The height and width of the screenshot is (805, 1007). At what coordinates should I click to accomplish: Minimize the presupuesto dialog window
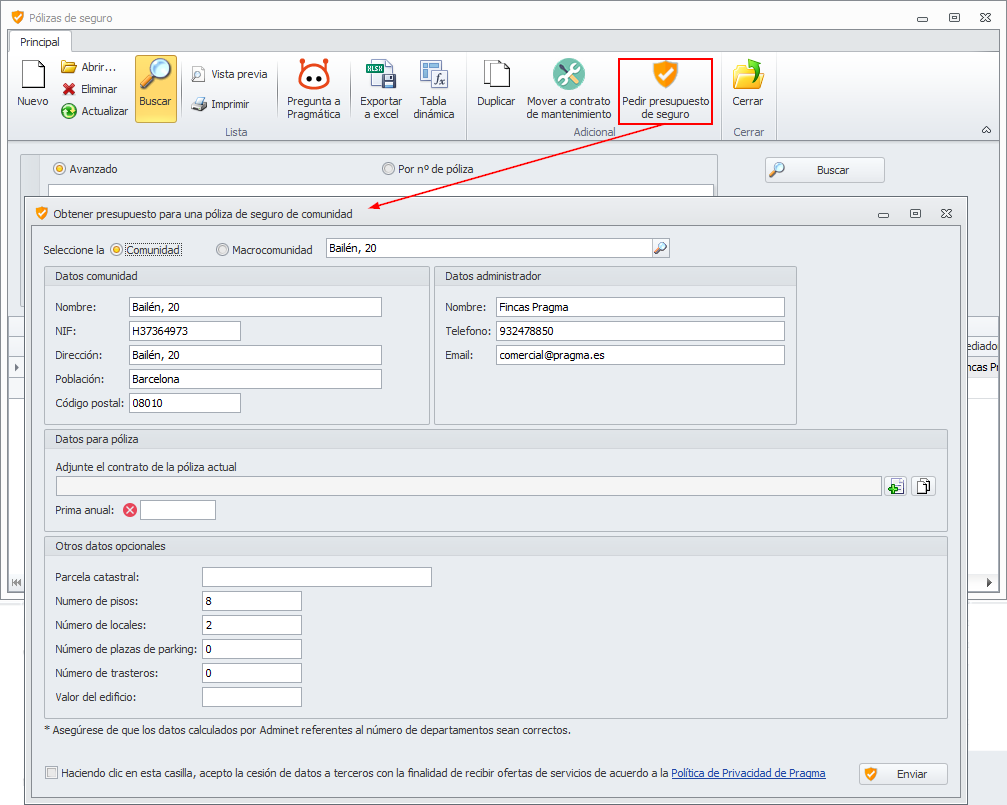click(884, 214)
